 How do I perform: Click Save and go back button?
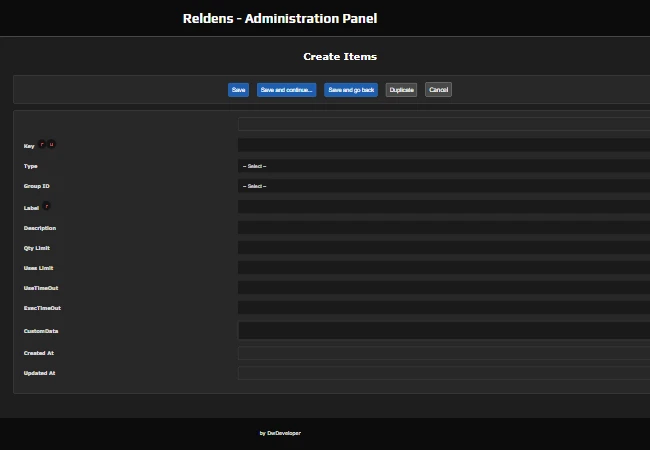[351, 90]
